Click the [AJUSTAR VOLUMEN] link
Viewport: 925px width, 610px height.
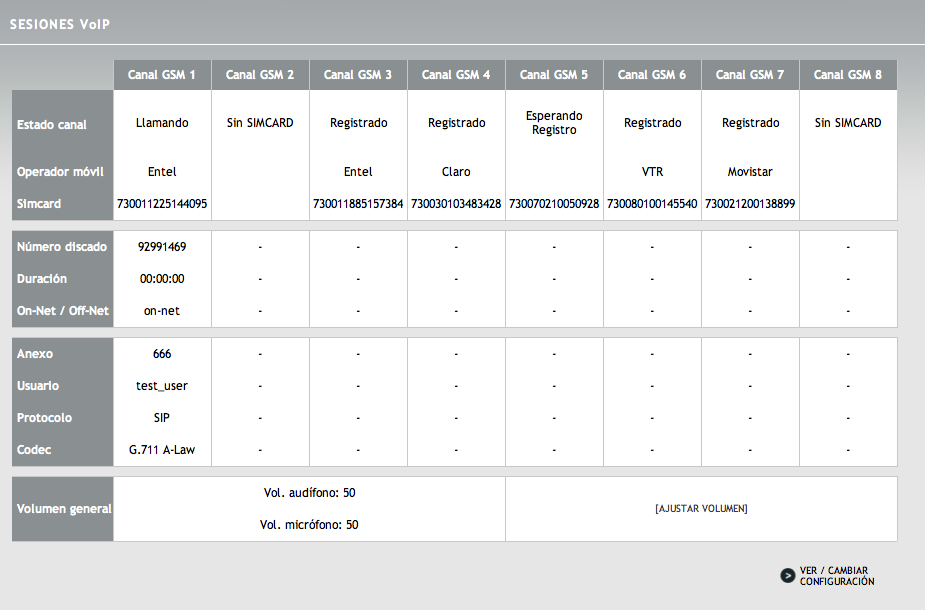(701, 509)
